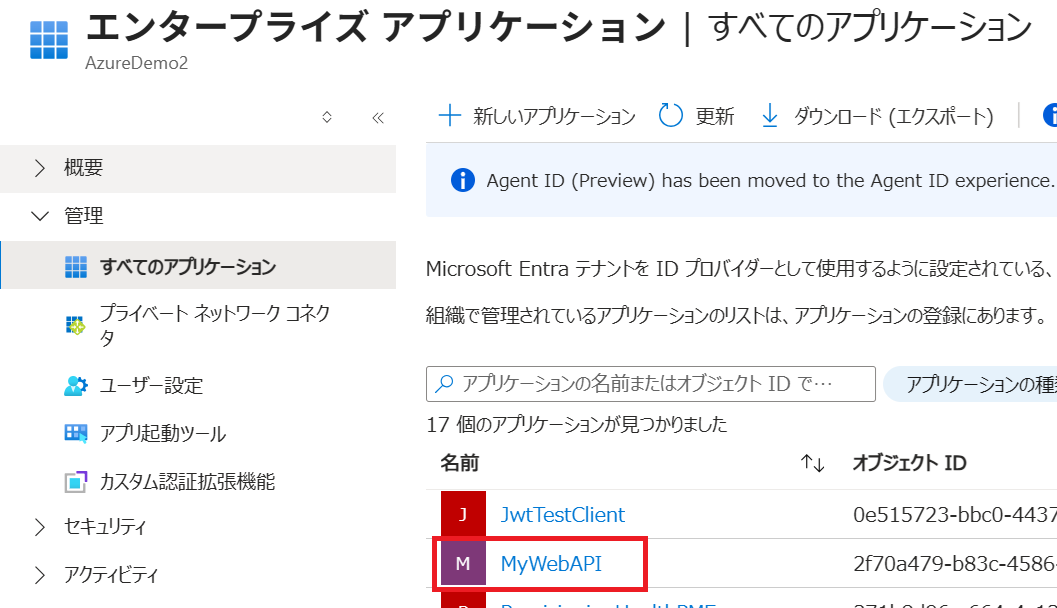1057x608 pixels.
Task: Click ダウンロード (エクスポート) button
Action: click(x=877, y=116)
